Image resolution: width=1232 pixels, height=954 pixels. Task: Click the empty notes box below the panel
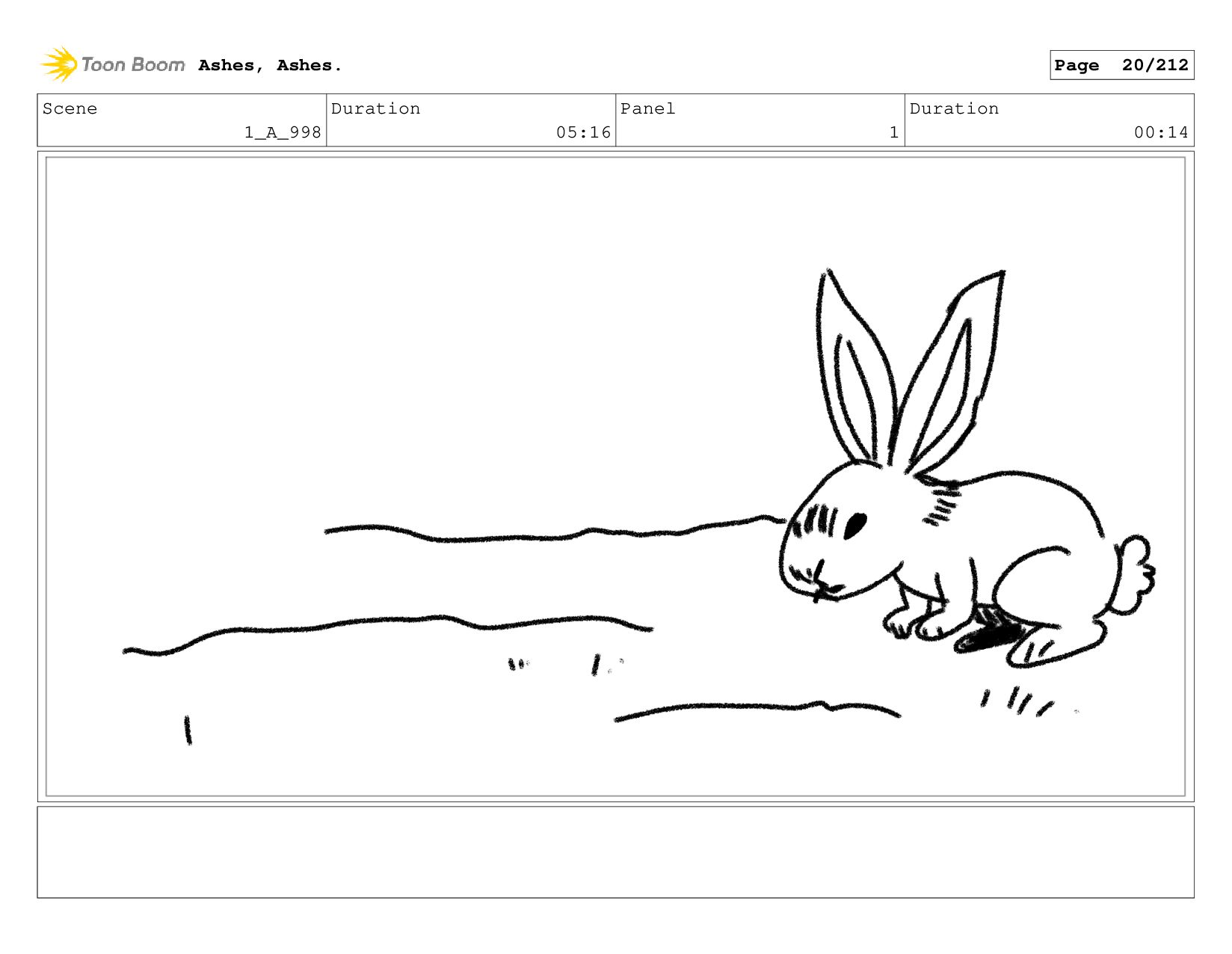click(615, 852)
